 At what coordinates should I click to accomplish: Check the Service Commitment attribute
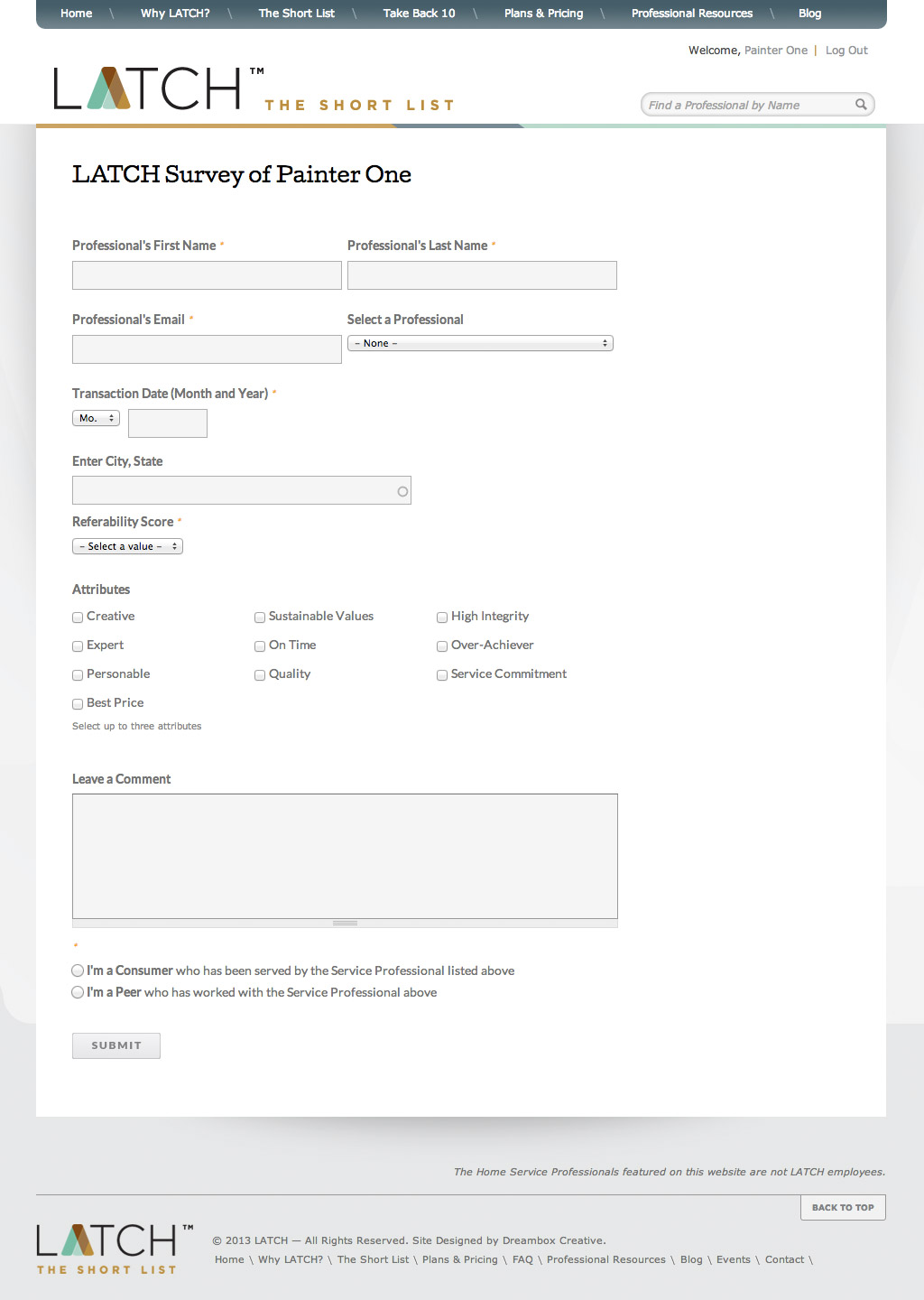click(x=442, y=675)
